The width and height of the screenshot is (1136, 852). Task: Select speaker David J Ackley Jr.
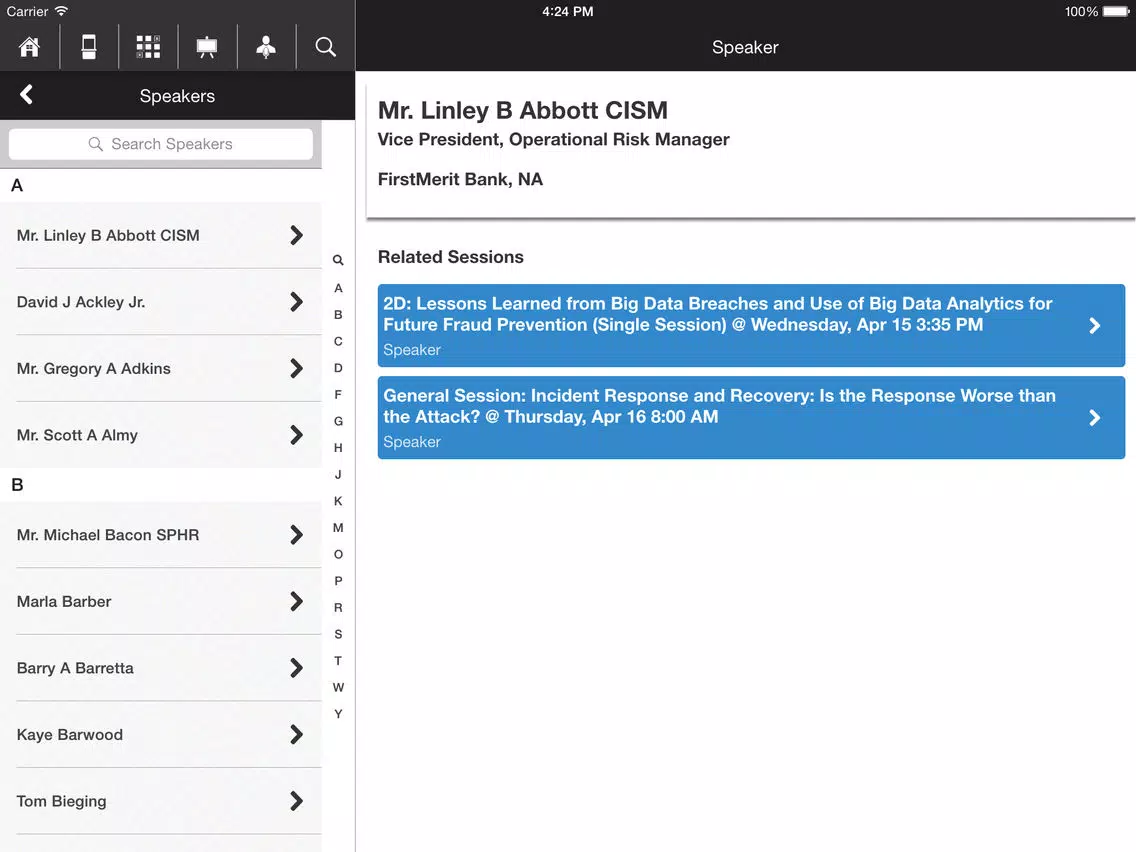click(x=161, y=302)
